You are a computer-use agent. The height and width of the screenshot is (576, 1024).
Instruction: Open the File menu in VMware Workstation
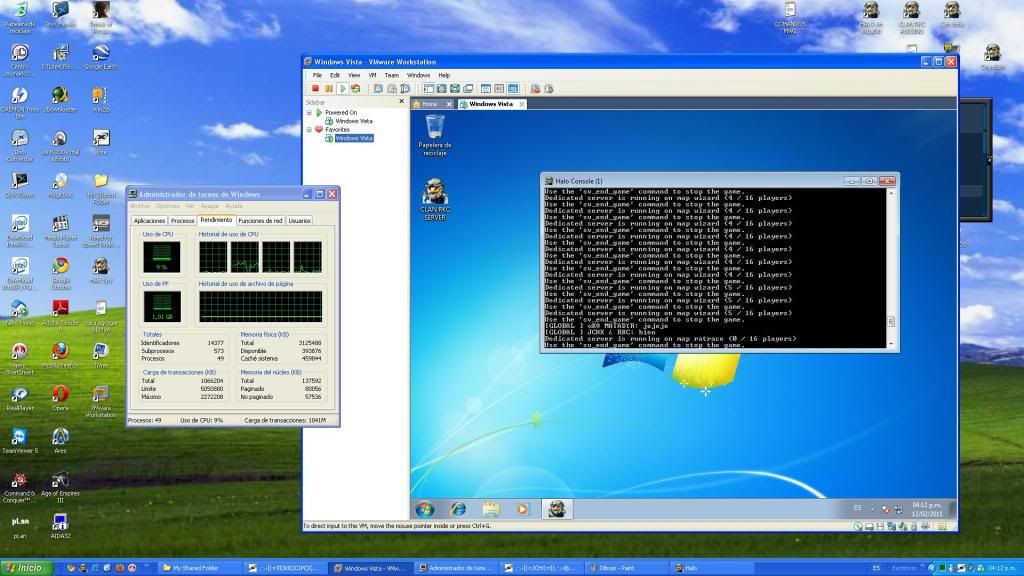[x=317, y=75]
